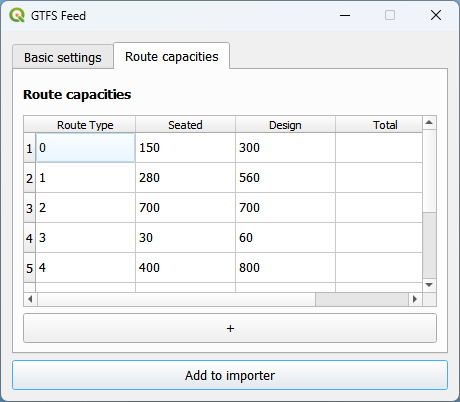Select the Design cell showing 300
The height and width of the screenshot is (402, 460).
click(x=285, y=148)
